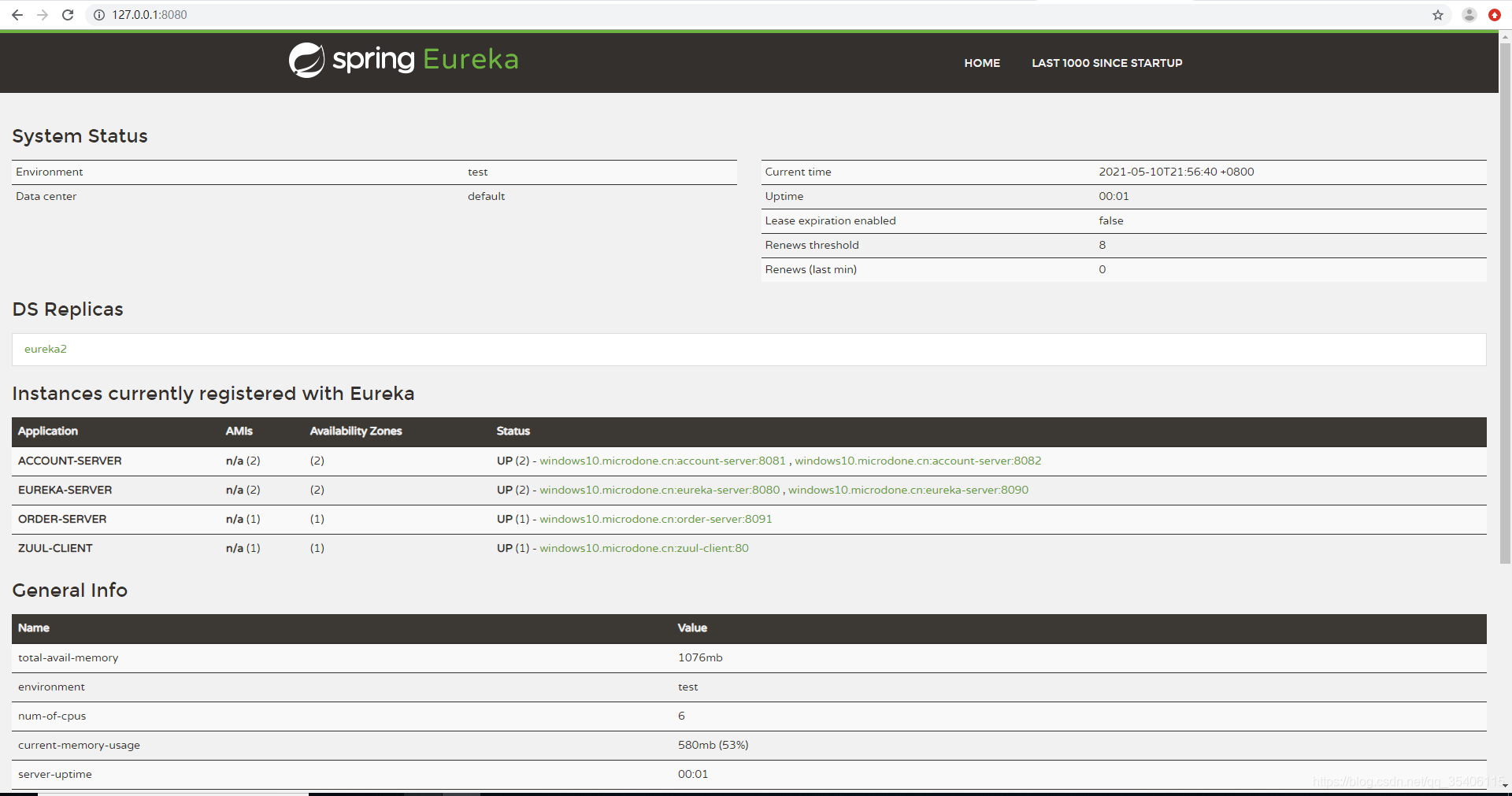
Task: Click the 1076mb memory value
Action: (700, 657)
